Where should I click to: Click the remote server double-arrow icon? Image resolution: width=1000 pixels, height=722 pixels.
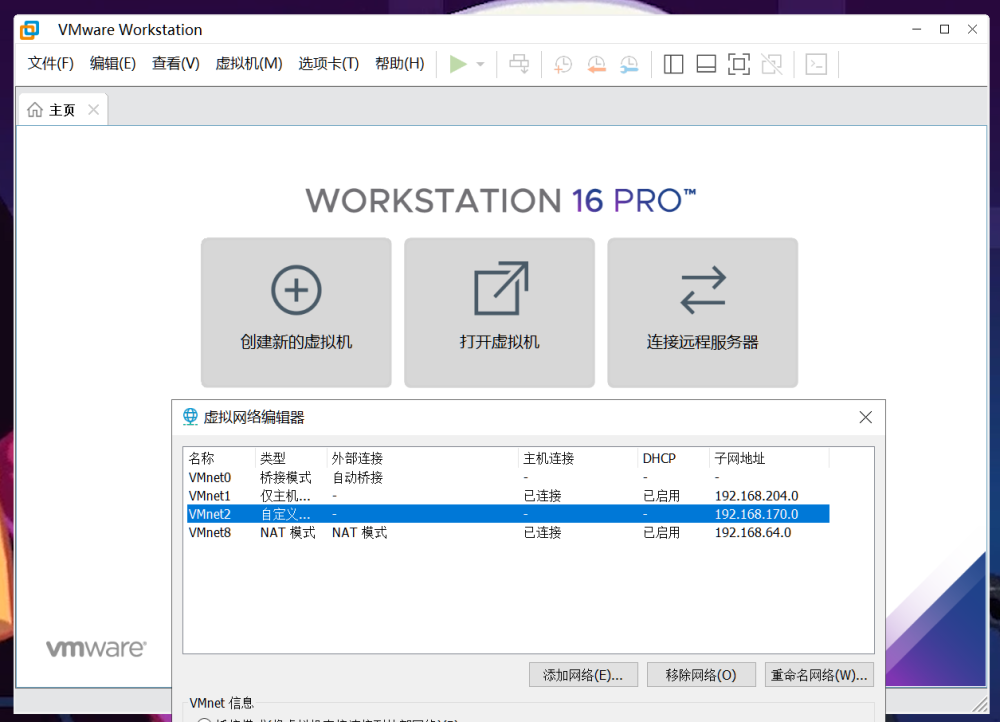703,290
